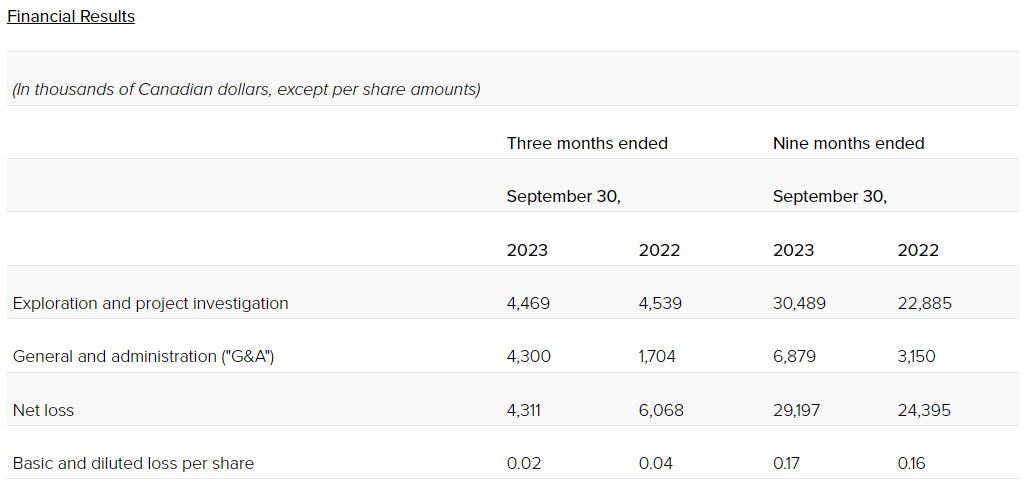Click Basic and diluted loss per share
Viewport: 1023px width, 488px height.
(133, 463)
